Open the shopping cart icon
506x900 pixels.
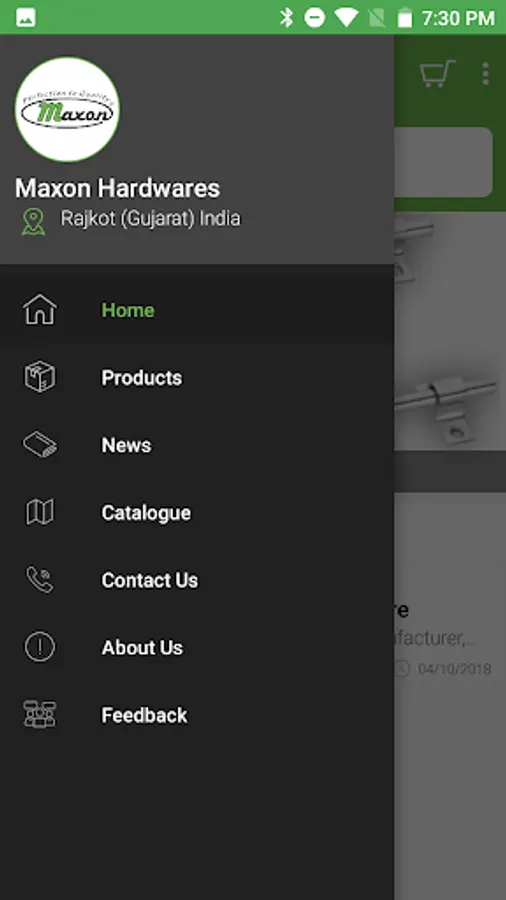coord(437,73)
